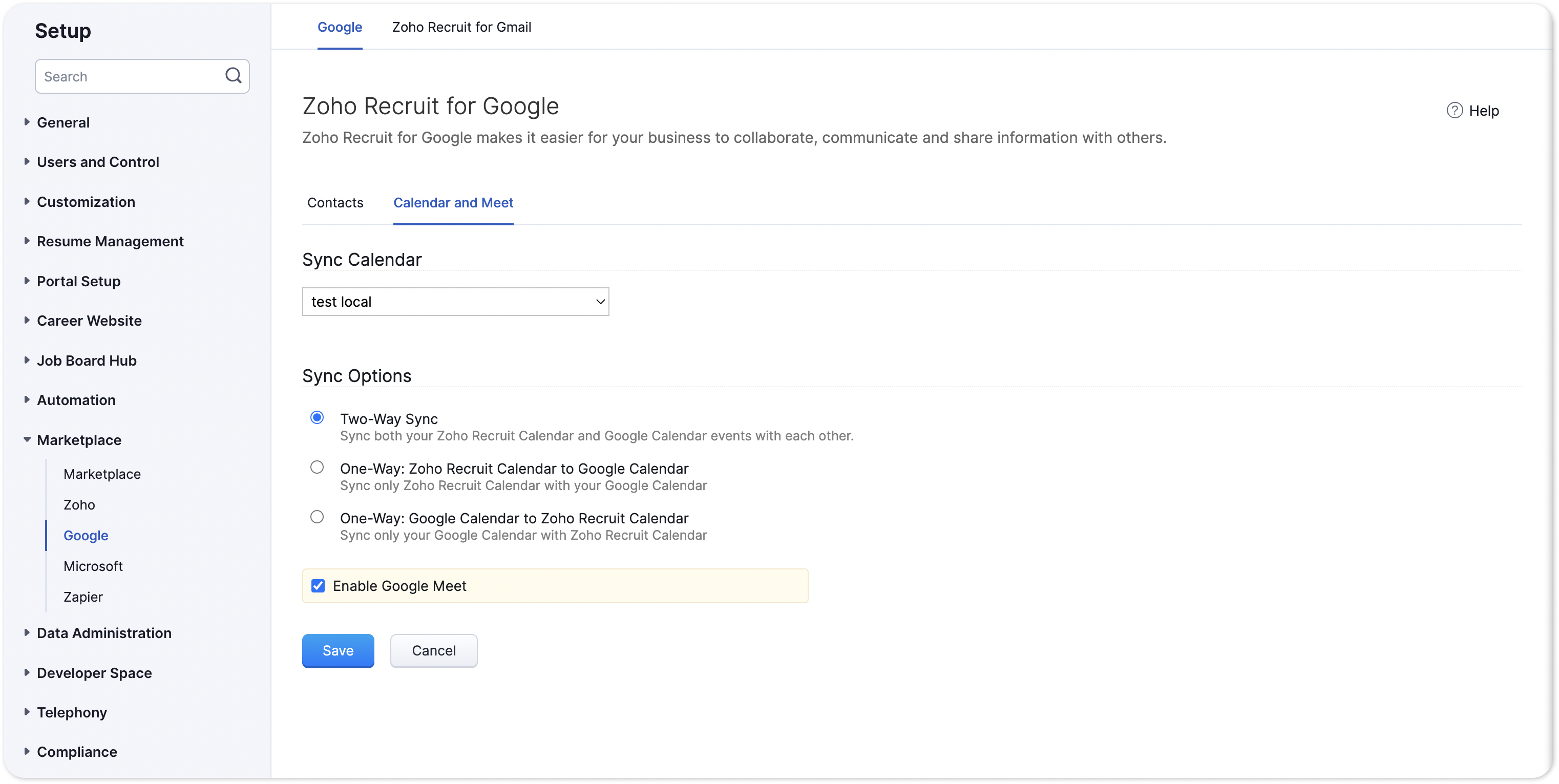This screenshot has width=1559, height=784.
Task: Expand the Resume Management arrow
Action: point(27,241)
